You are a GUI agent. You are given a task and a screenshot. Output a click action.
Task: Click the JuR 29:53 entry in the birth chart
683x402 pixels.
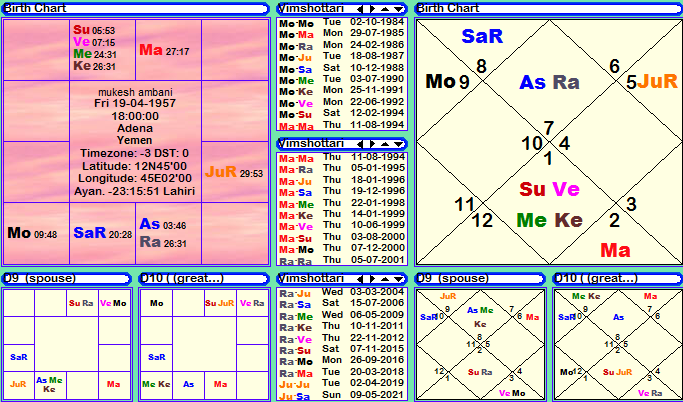(x=234, y=172)
